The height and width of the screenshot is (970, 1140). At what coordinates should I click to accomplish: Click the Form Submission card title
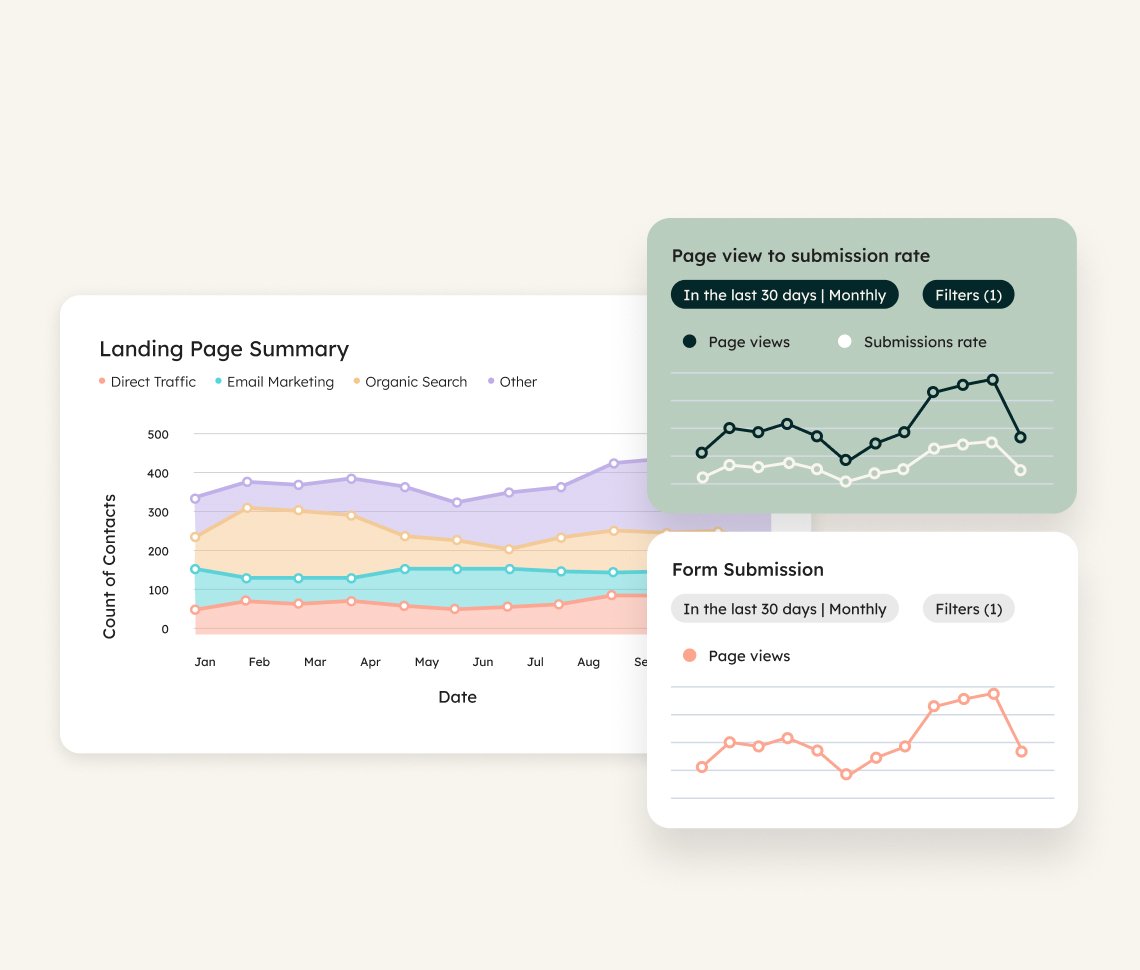pyautogui.click(x=748, y=570)
